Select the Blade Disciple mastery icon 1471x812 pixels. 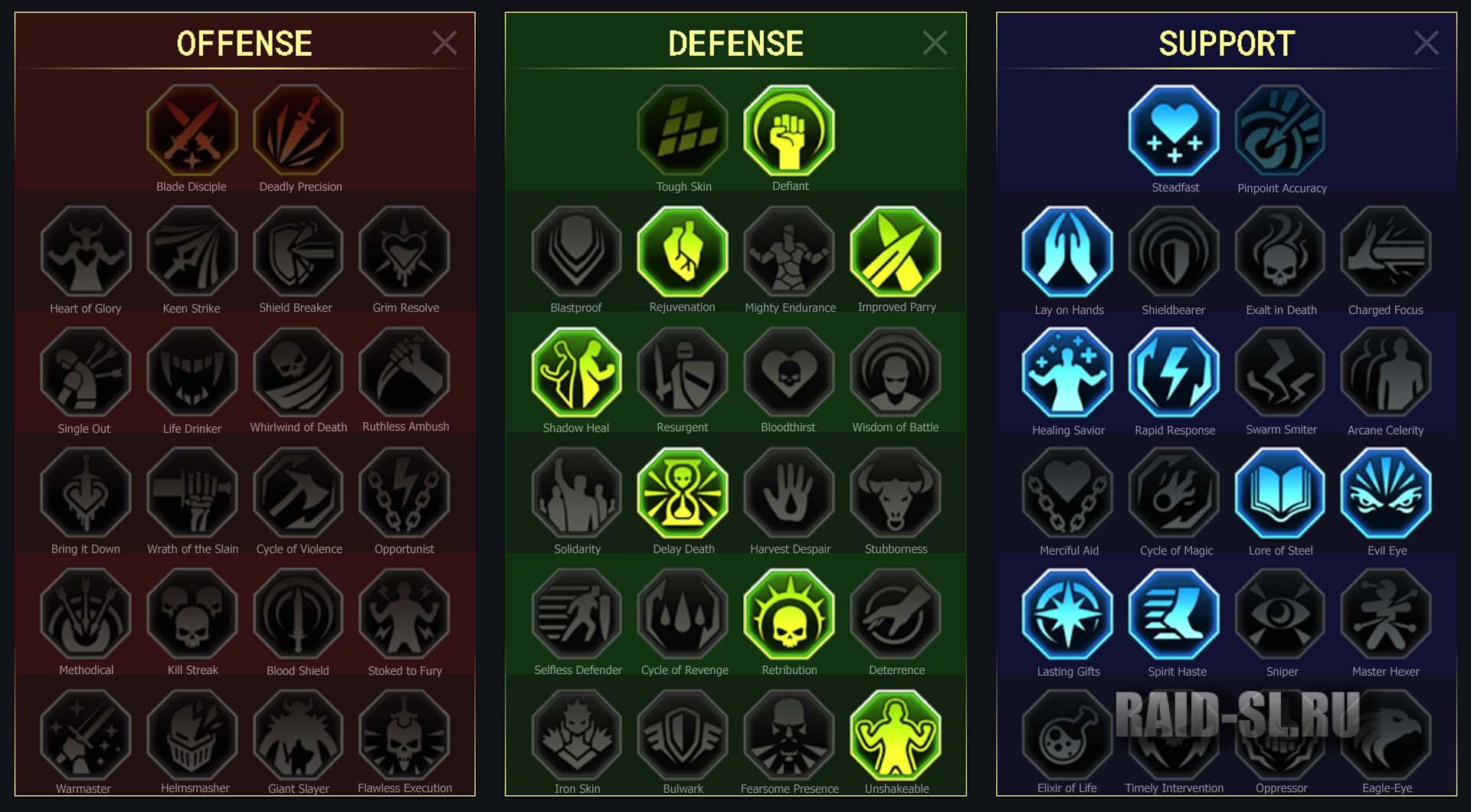pos(192,129)
